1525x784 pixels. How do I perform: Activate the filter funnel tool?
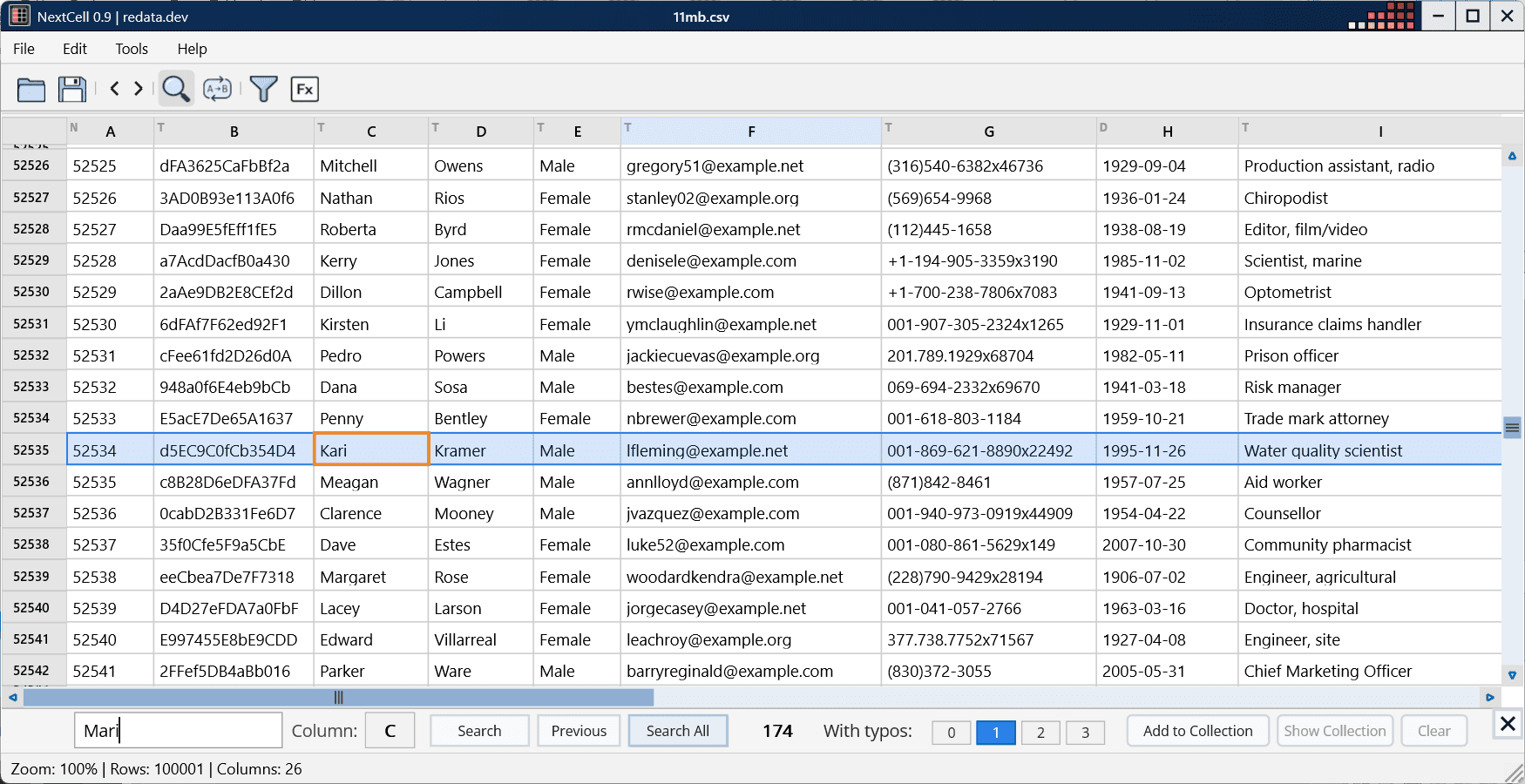click(x=263, y=89)
